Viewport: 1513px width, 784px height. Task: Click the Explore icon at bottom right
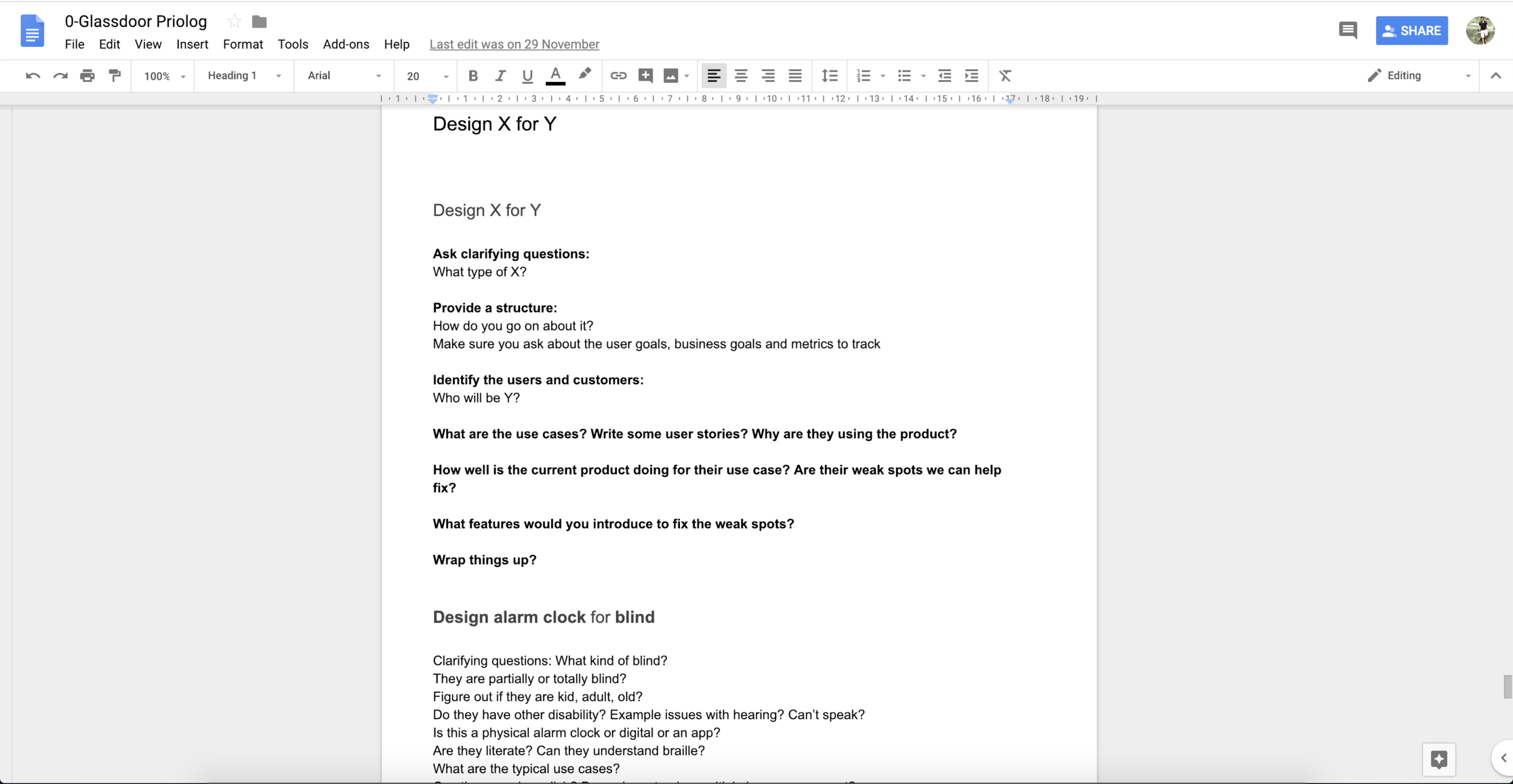coord(1438,759)
